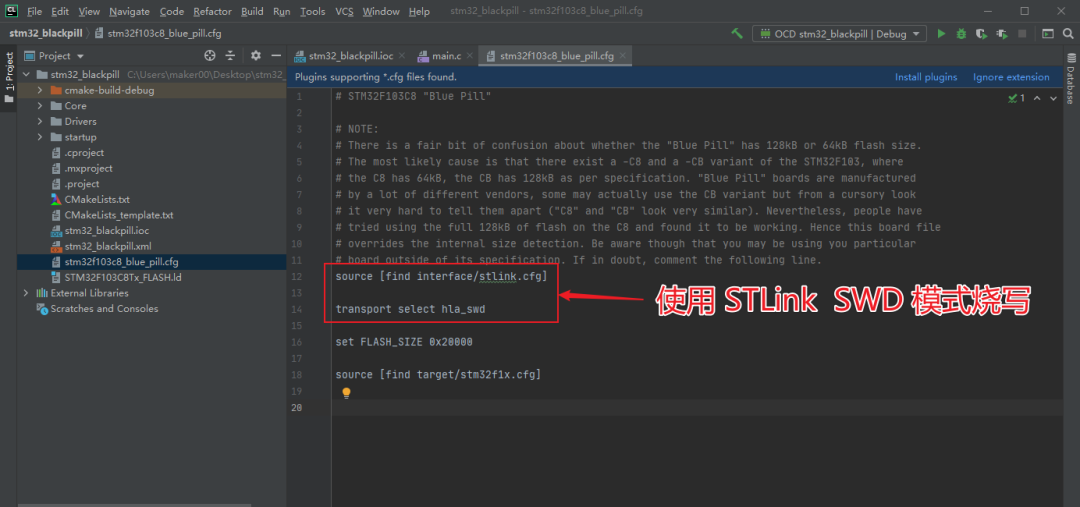The height and width of the screenshot is (507, 1080).
Task: Click Ignore extension link
Action: point(1011,77)
